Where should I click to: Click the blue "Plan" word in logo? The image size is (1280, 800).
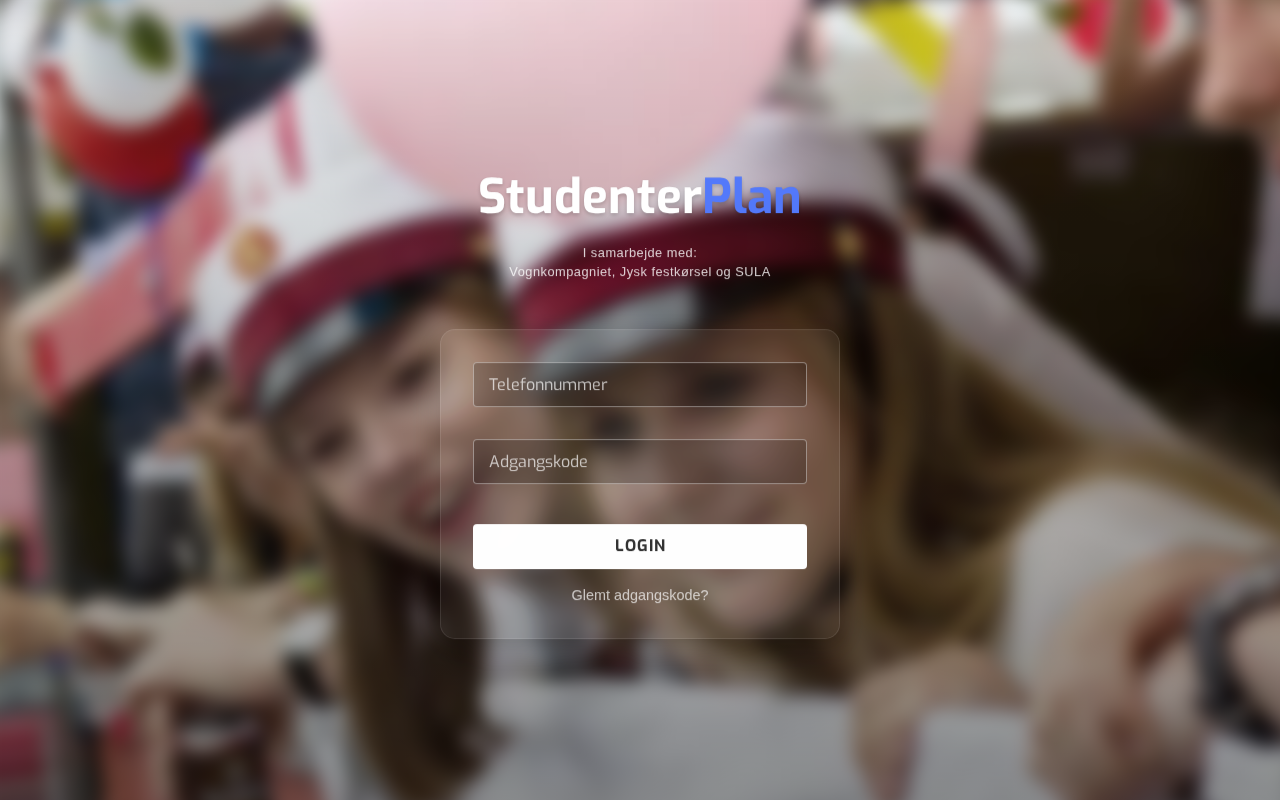(752, 197)
